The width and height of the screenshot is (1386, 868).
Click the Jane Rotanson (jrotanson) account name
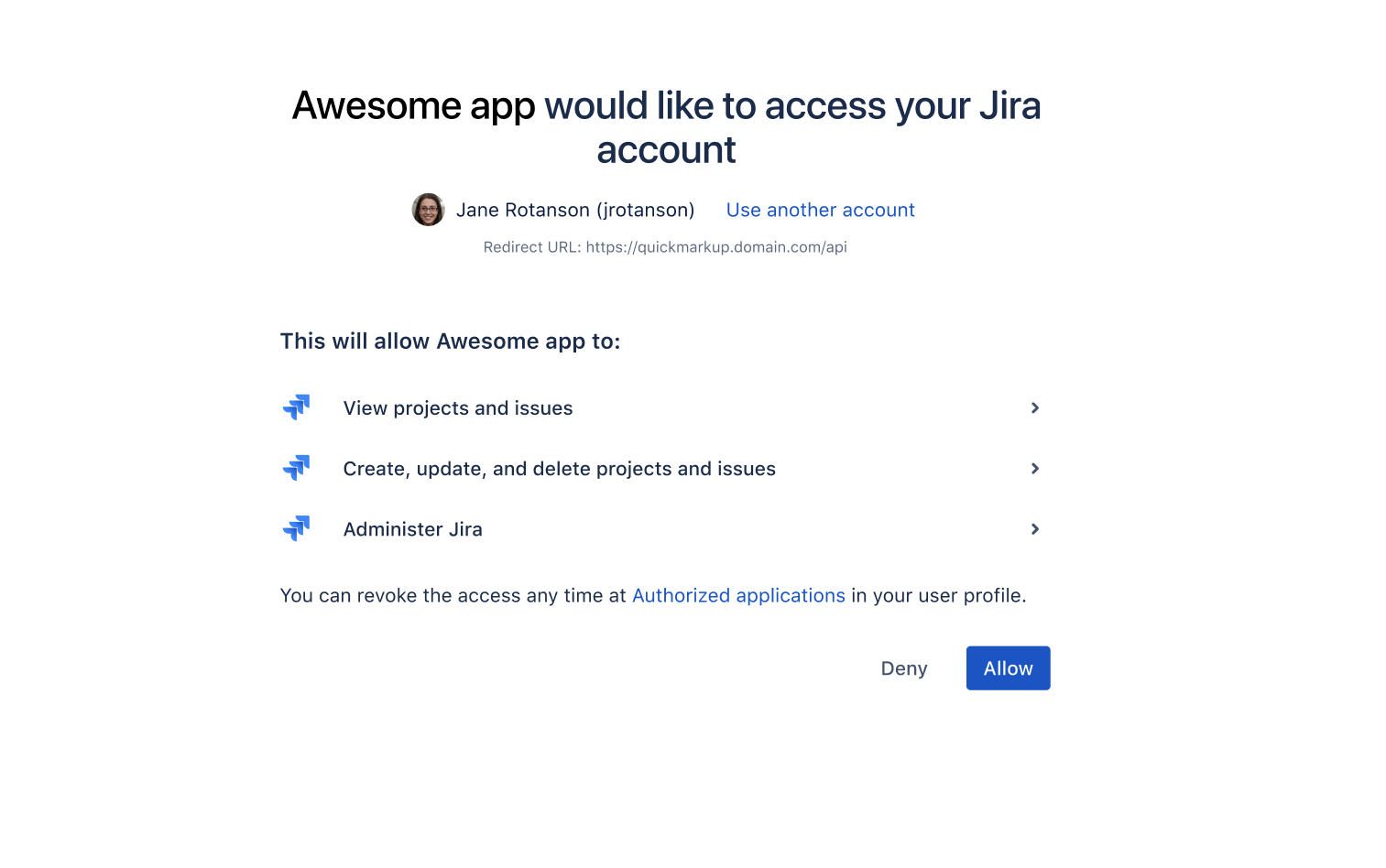(575, 210)
